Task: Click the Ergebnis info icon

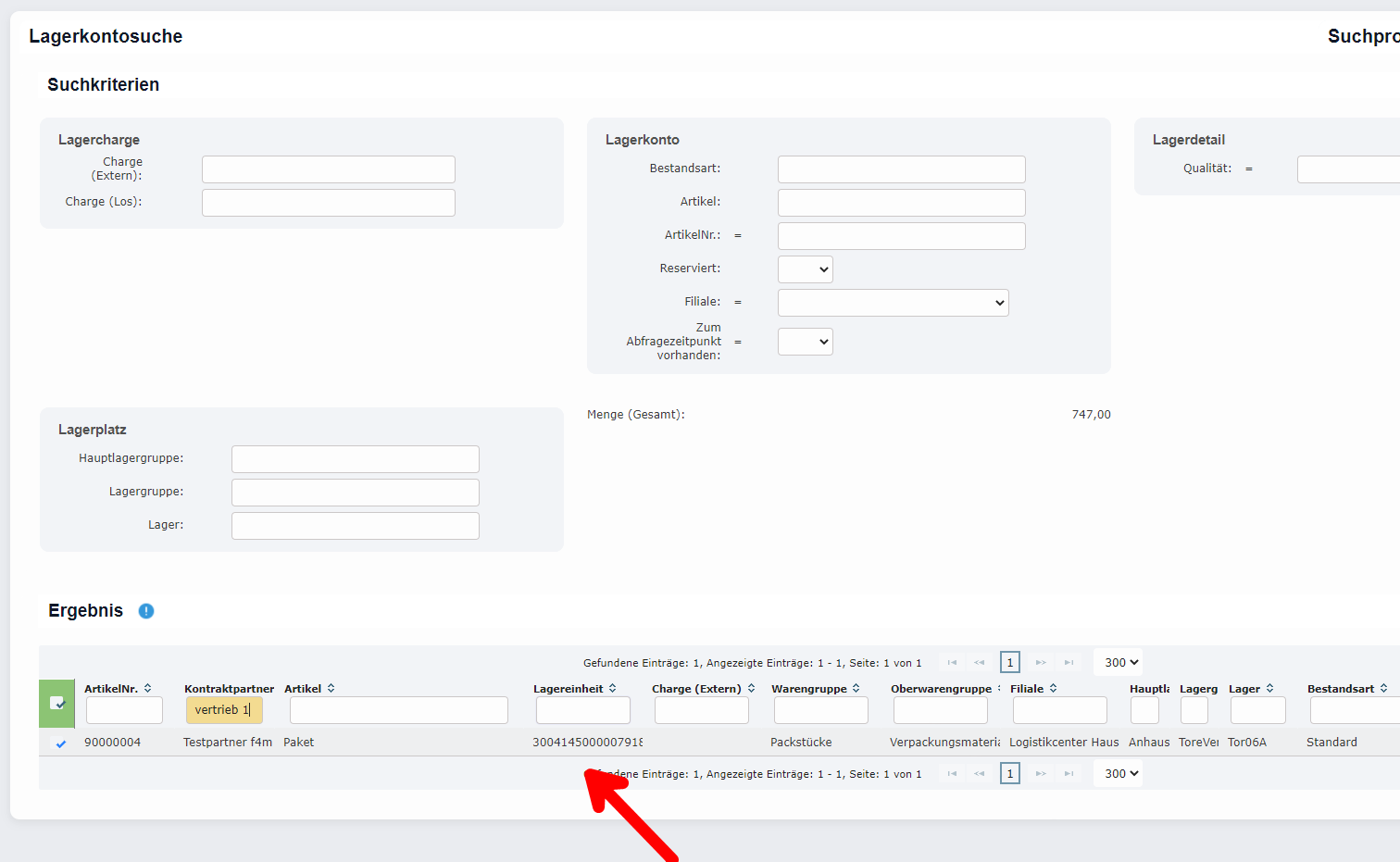Action: click(146, 611)
